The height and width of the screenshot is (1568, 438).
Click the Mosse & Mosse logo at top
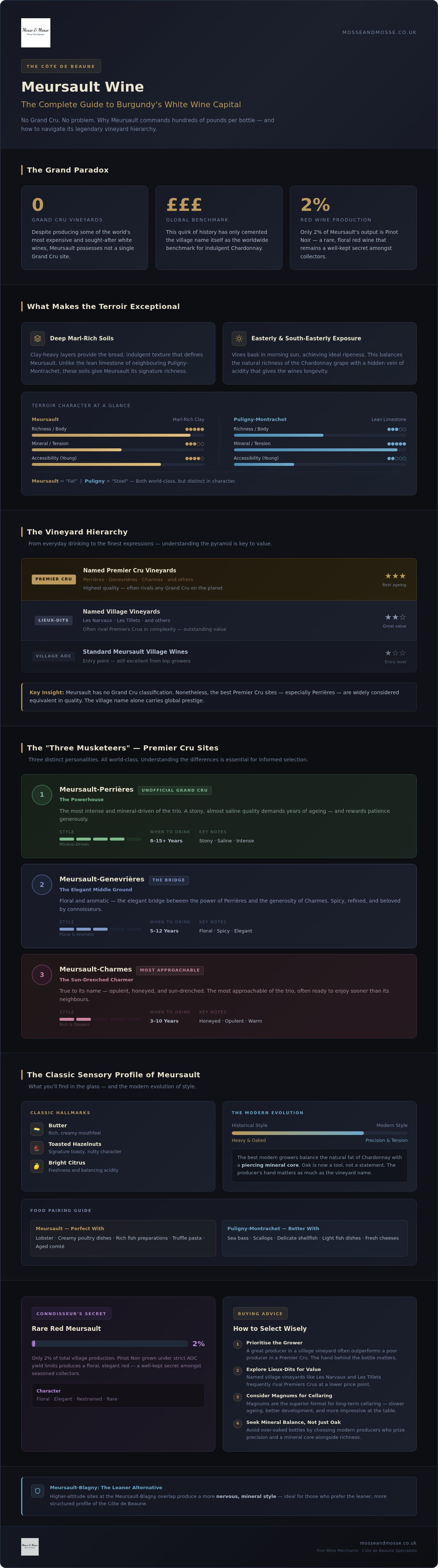coord(35,33)
